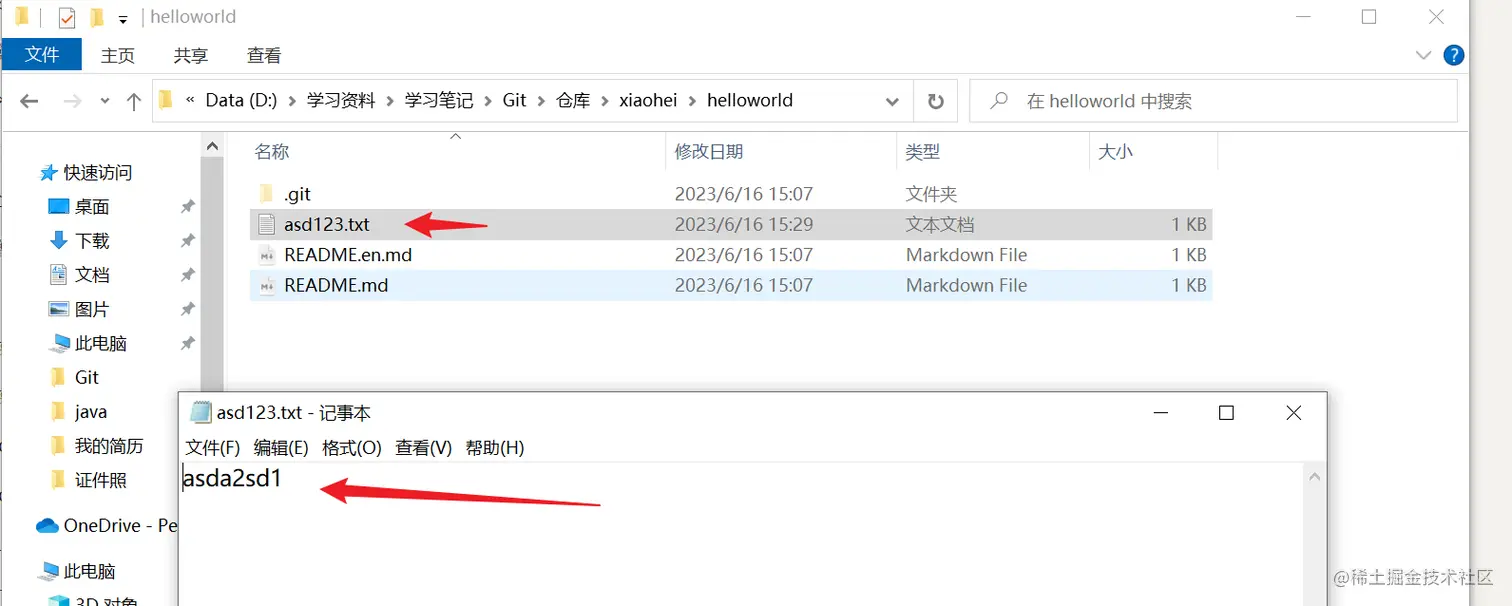Viewport: 1512px width, 606px height.
Task: Click xiaohei in the address path
Action: (x=648, y=100)
